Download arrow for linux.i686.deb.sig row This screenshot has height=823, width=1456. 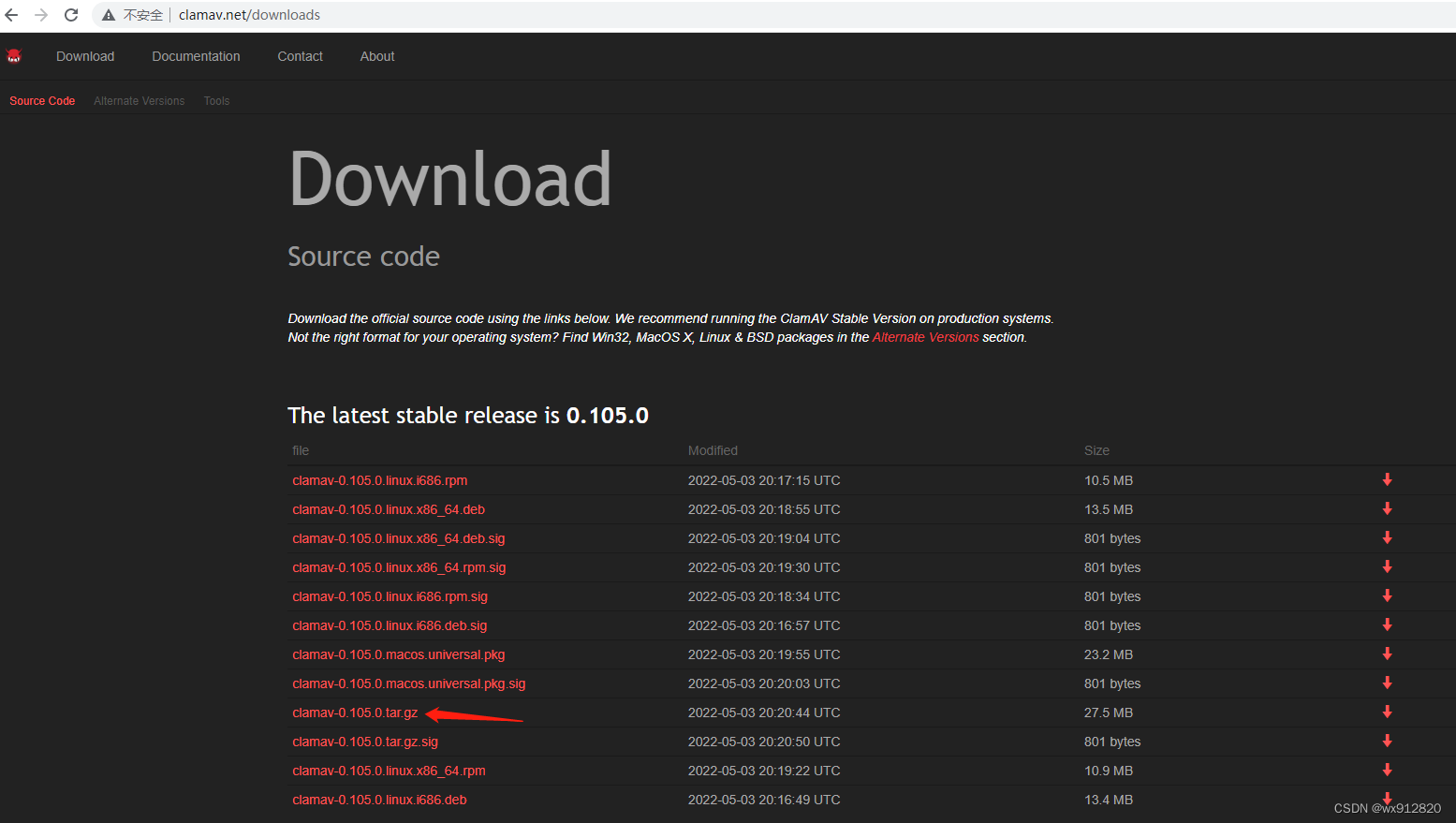pos(1388,625)
